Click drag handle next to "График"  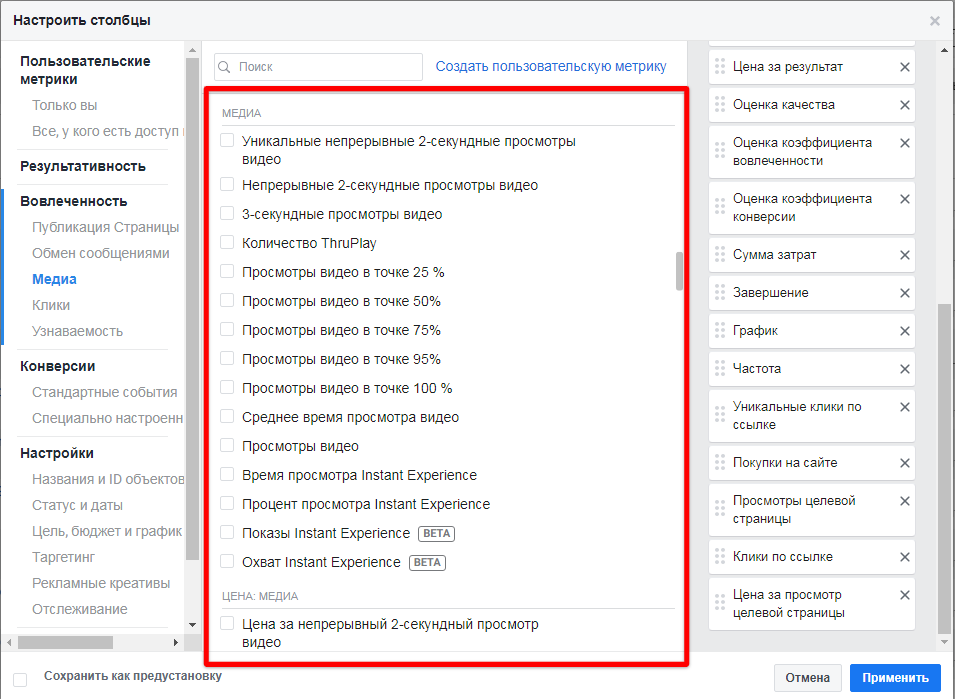pos(719,331)
